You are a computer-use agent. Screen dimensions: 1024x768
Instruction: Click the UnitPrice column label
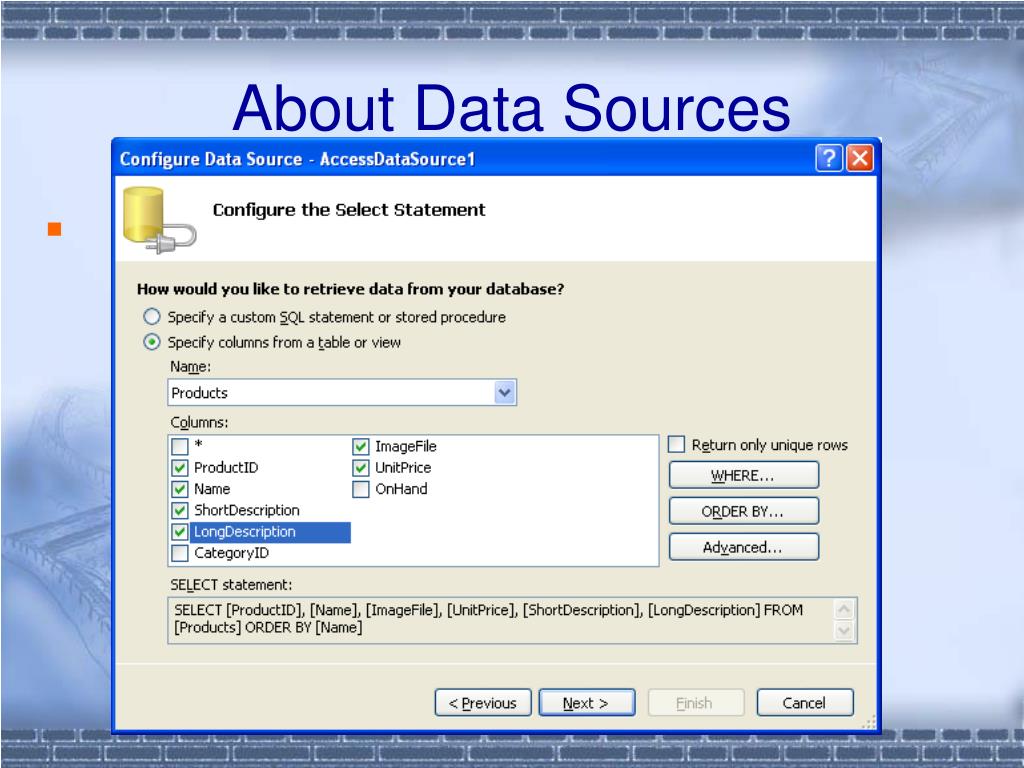click(x=403, y=468)
